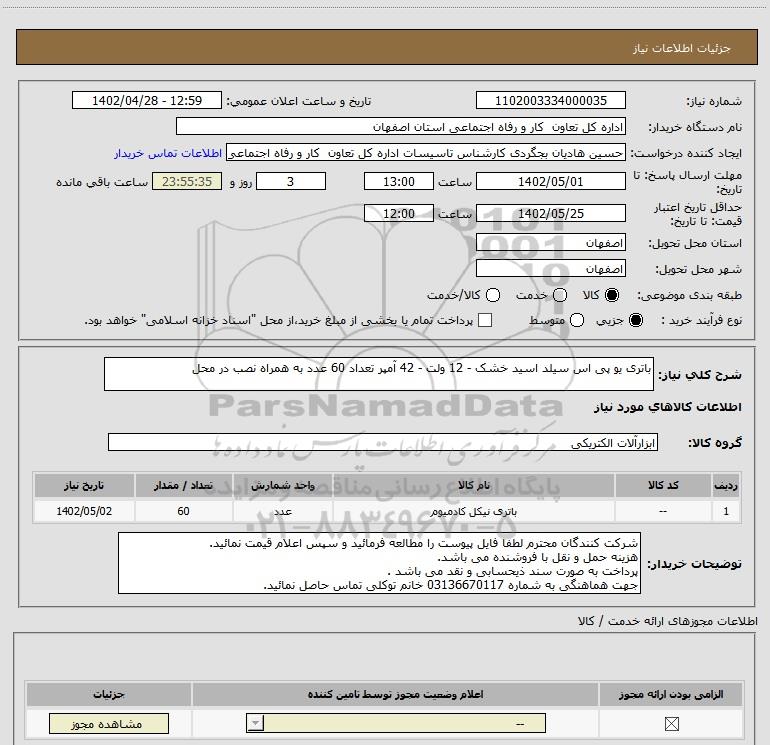The height and width of the screenshot is (745, 770).
Task: Click response deadline date 1402/05/01
Action: [x=550, y=181]
